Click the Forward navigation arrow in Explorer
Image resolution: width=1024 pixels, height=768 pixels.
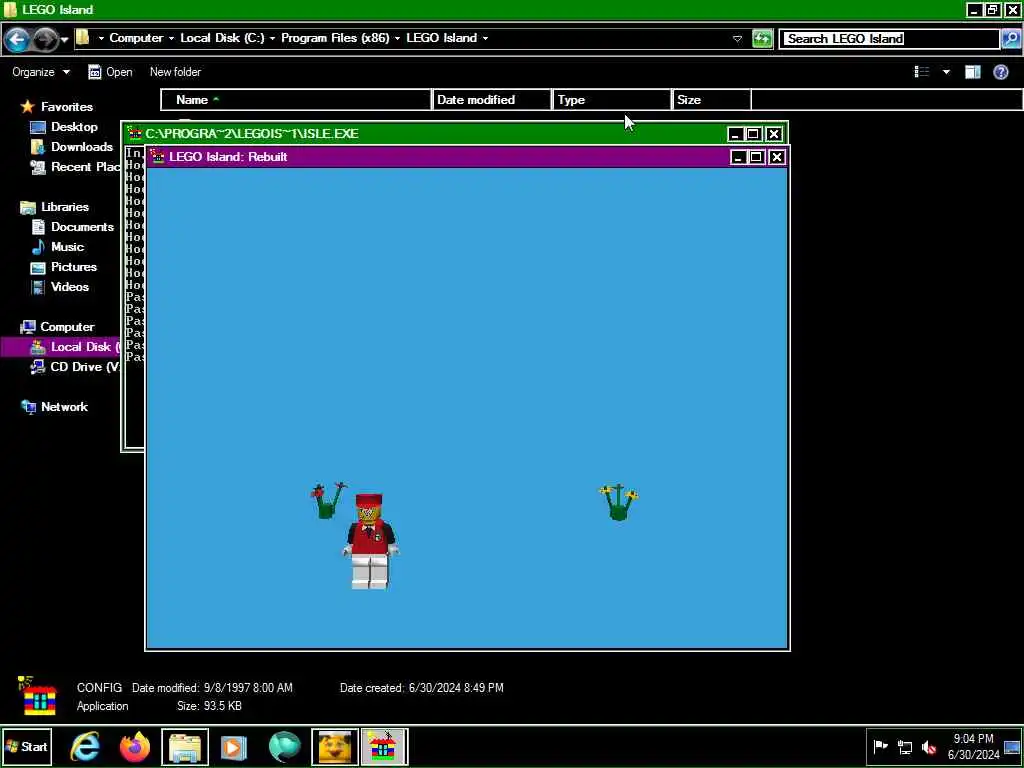[x=44, y=40]
